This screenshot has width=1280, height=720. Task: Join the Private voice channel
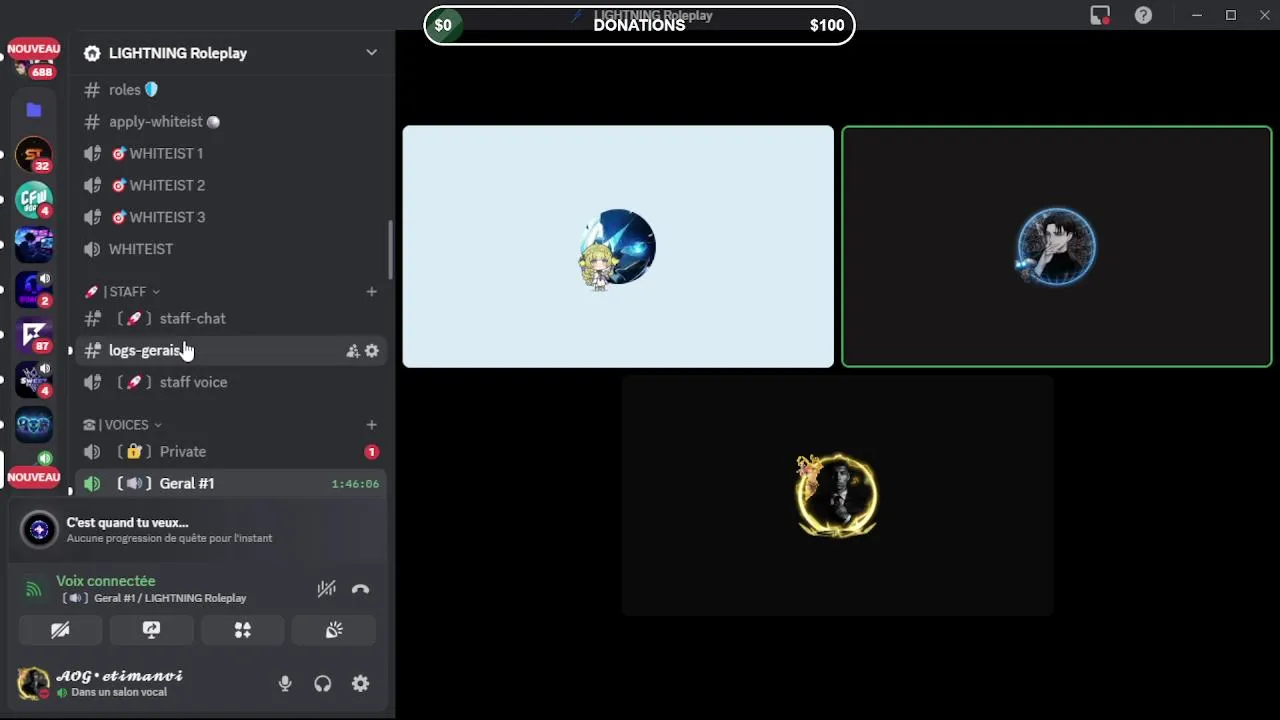(231, 452)
